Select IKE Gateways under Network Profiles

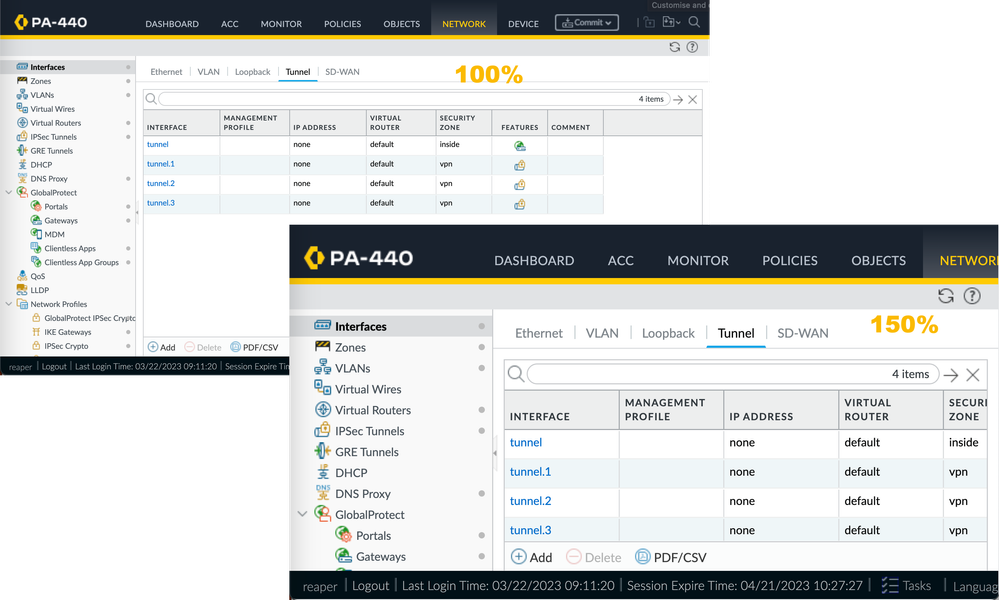tap(67, 332)
